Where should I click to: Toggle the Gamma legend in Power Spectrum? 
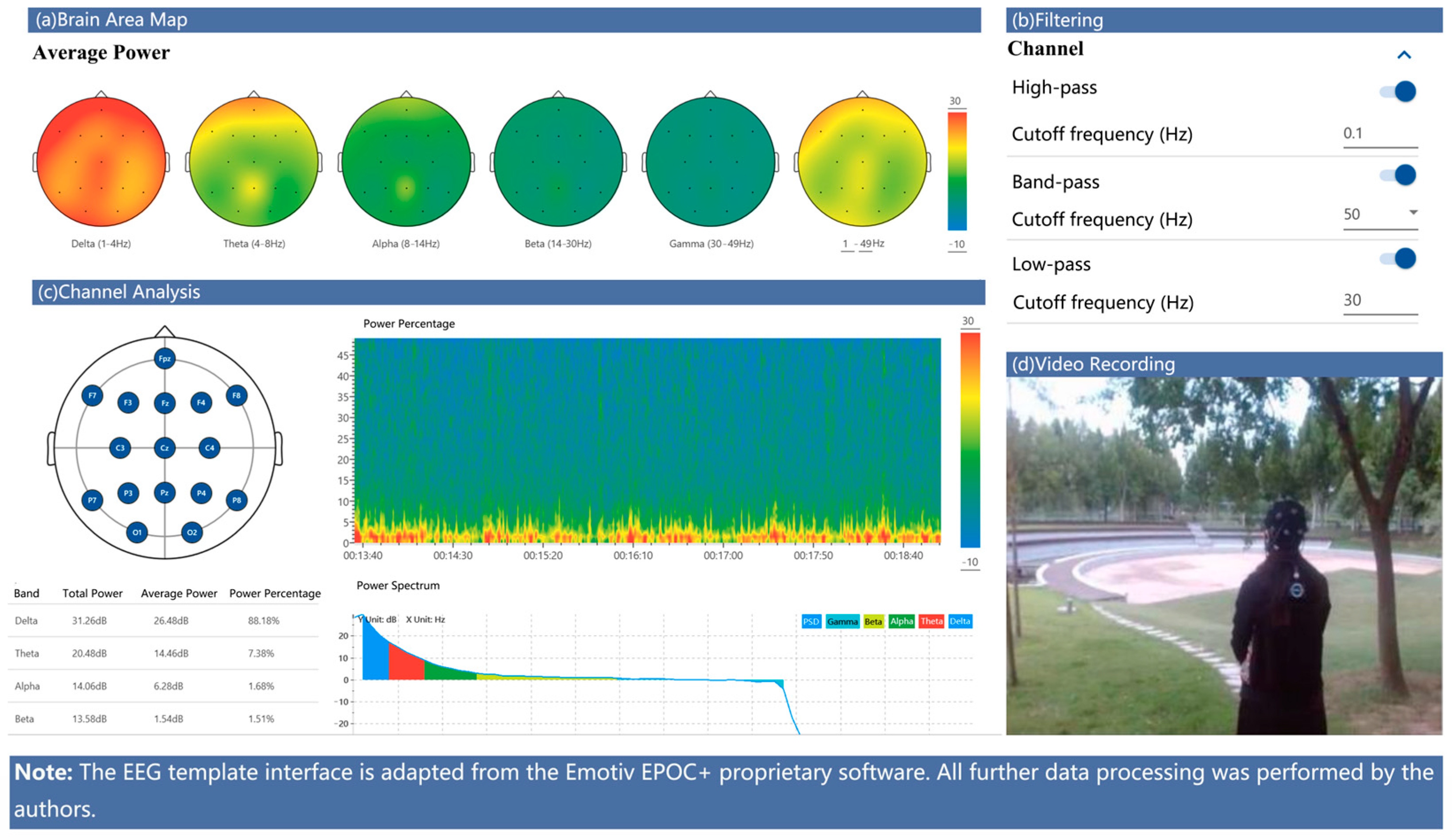coord(842,621)
